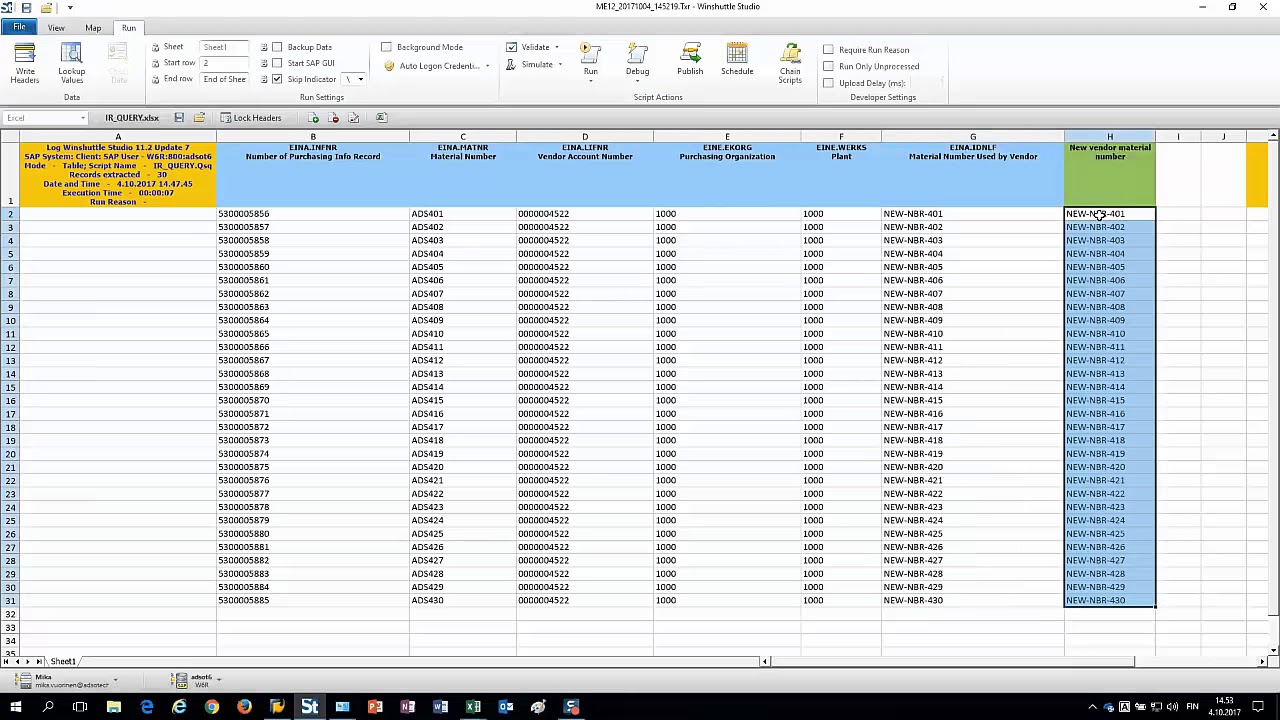Click the Lock Headers button
The image size is (1280, 720).
(251, 118)
